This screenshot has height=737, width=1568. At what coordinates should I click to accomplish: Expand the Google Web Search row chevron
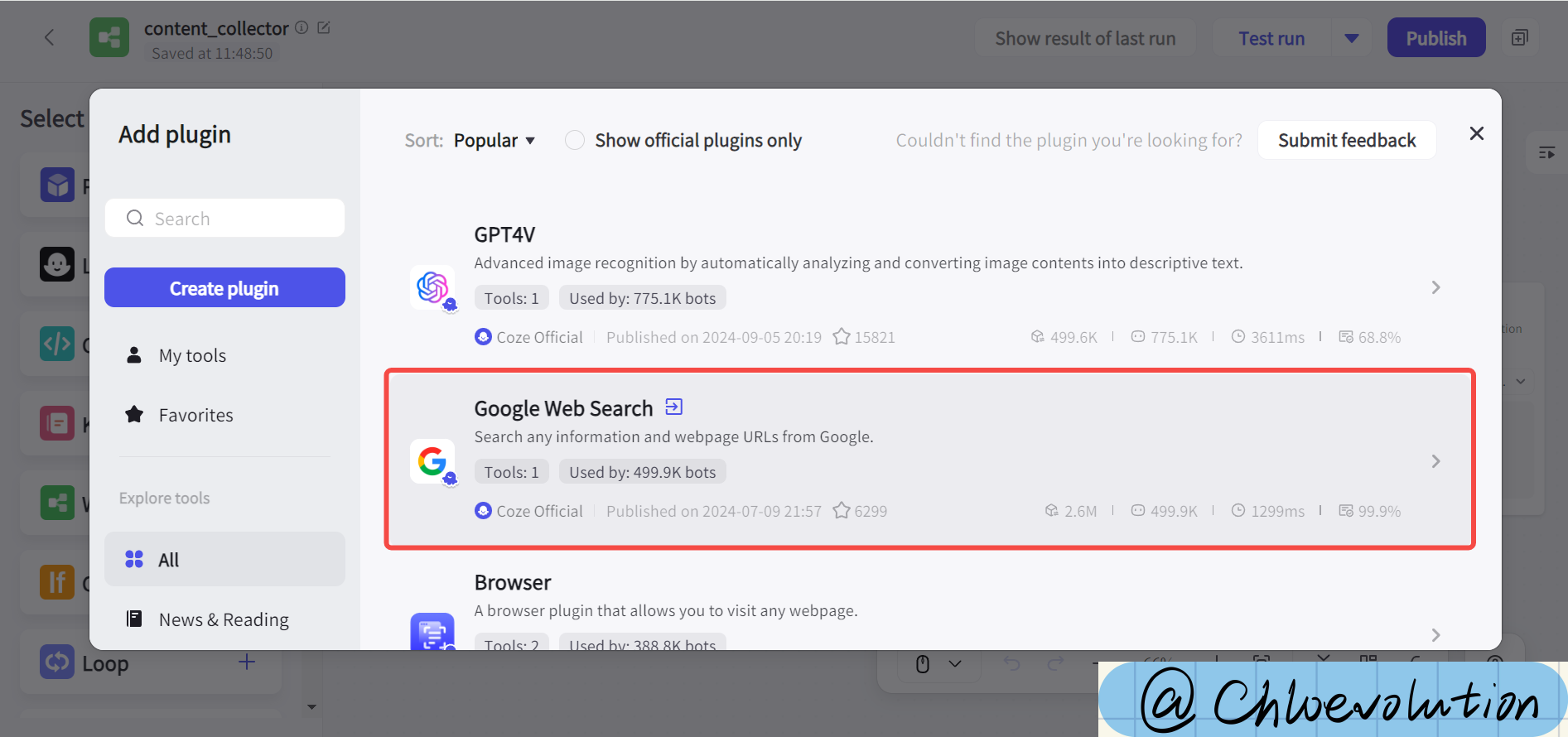pos(1436,461)
